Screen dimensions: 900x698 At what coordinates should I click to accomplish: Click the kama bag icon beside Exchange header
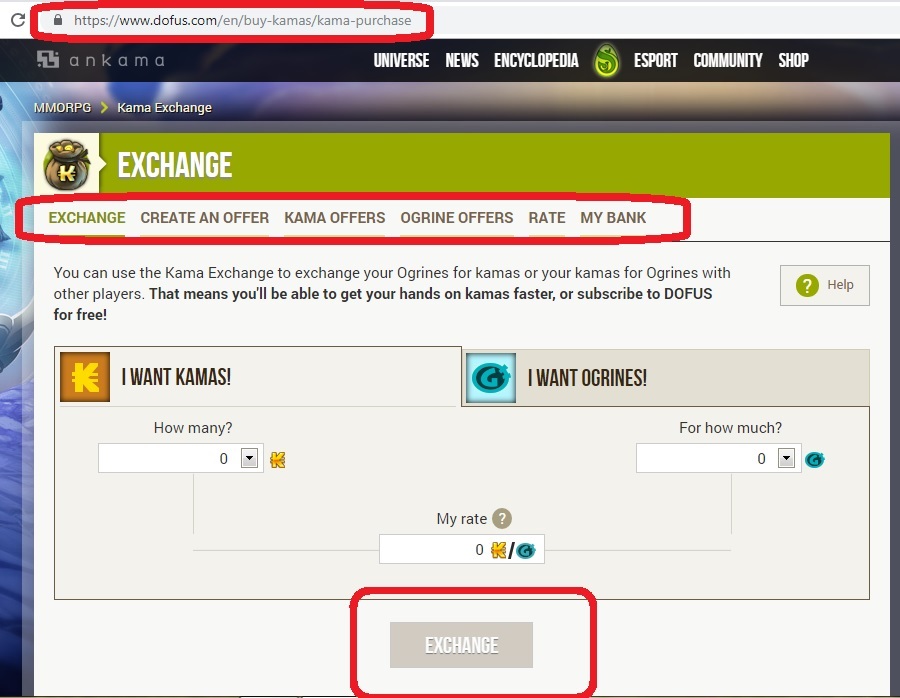coord(67,165)
